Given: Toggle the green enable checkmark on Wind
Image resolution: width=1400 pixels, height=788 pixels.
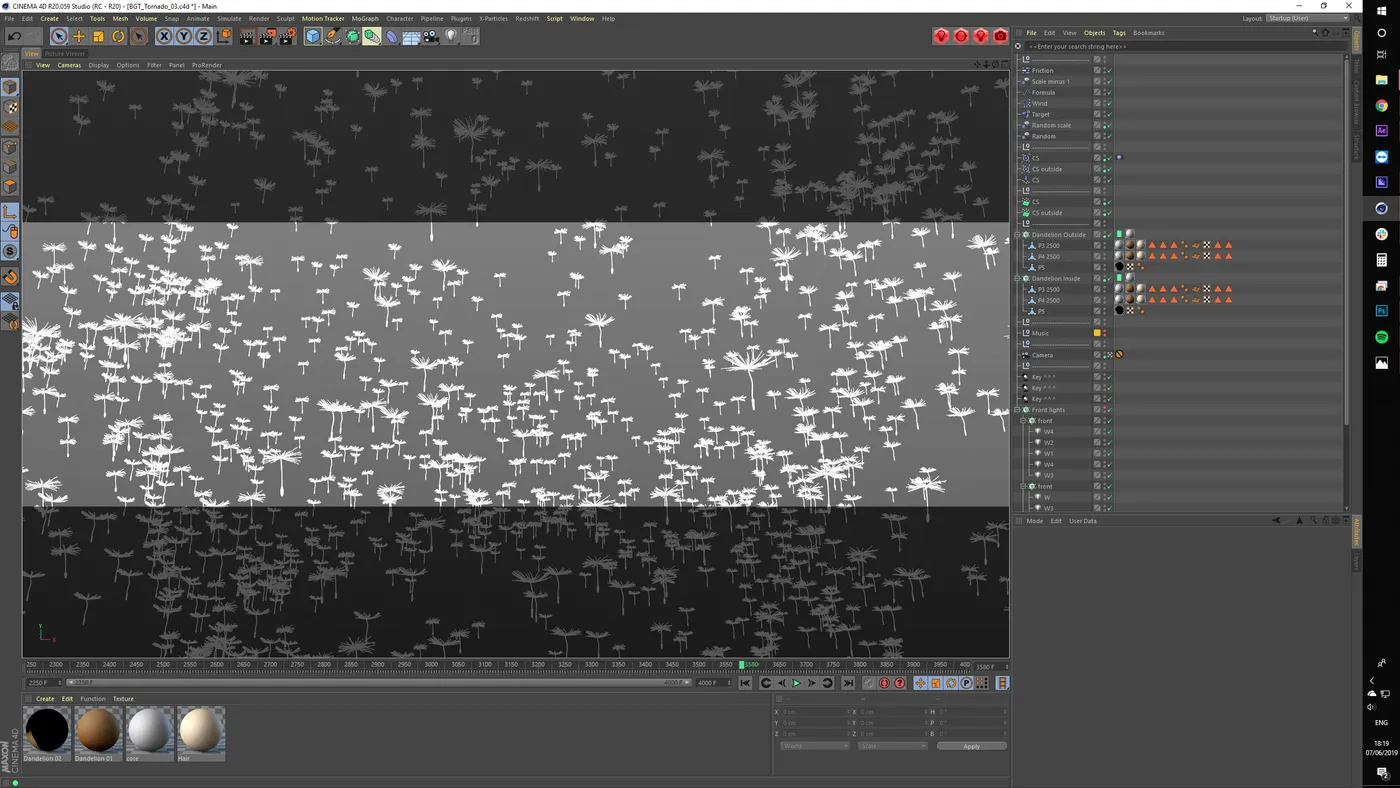Looking at the screenshot, I should (x=1109, y=103).
